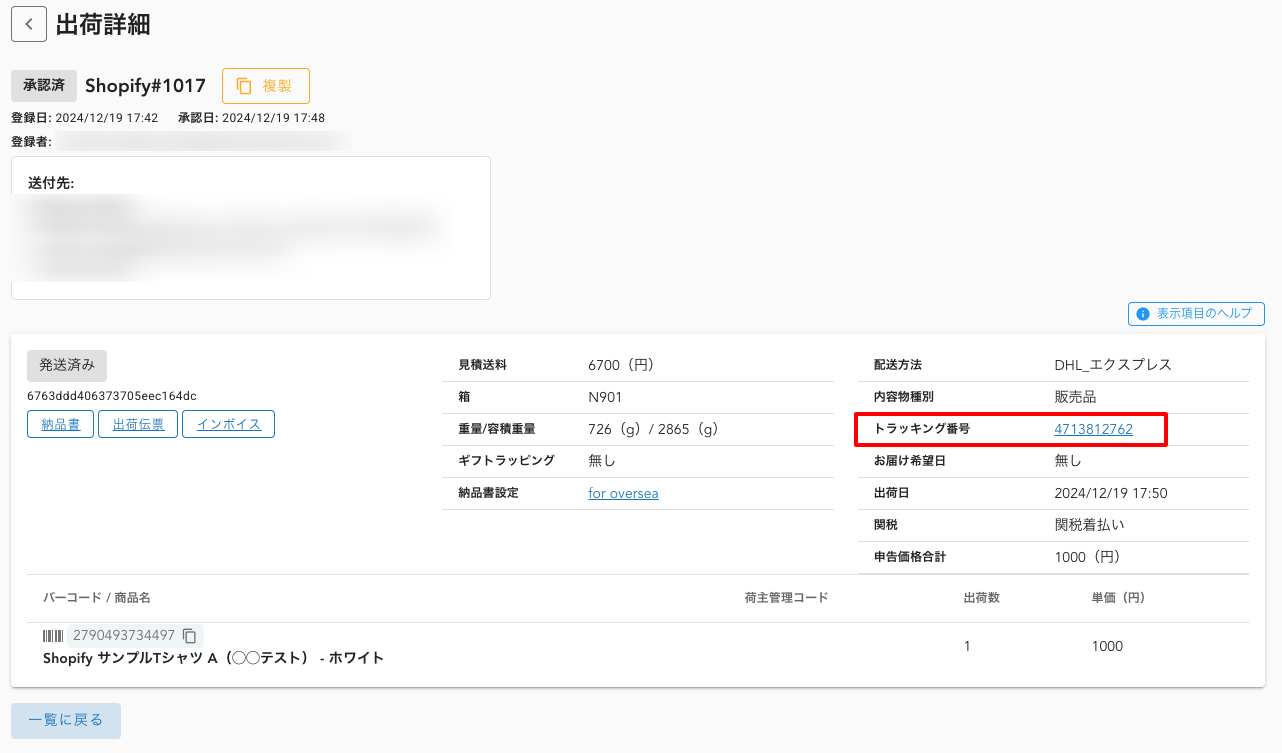The width and height of the screenshot is (1282, 753).
Task: Click the copy icon on the 複製 button
Action: click(244, 86)
